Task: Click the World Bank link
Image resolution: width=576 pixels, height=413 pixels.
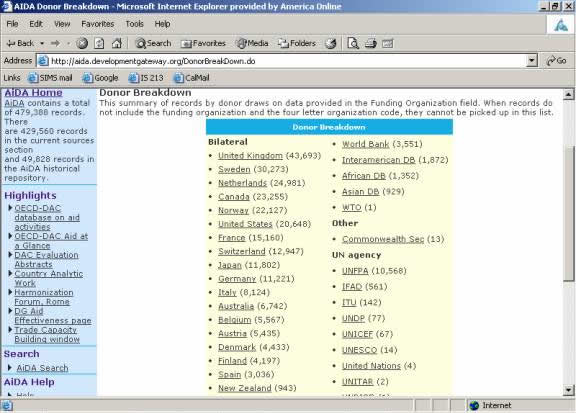Action: [366, 144]
